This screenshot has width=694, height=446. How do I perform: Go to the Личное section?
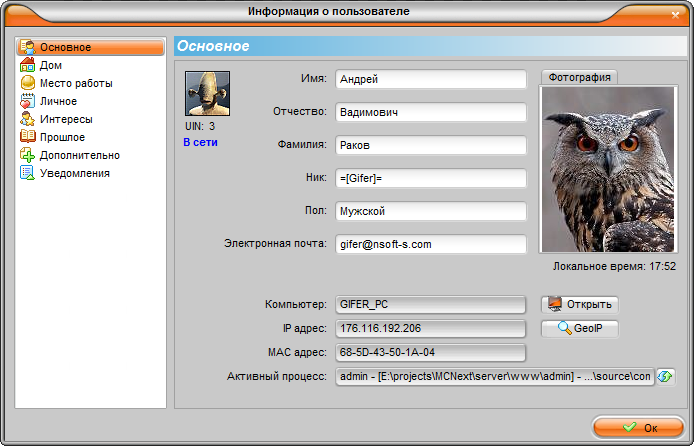pyautogui.click(x=58, y=101)
